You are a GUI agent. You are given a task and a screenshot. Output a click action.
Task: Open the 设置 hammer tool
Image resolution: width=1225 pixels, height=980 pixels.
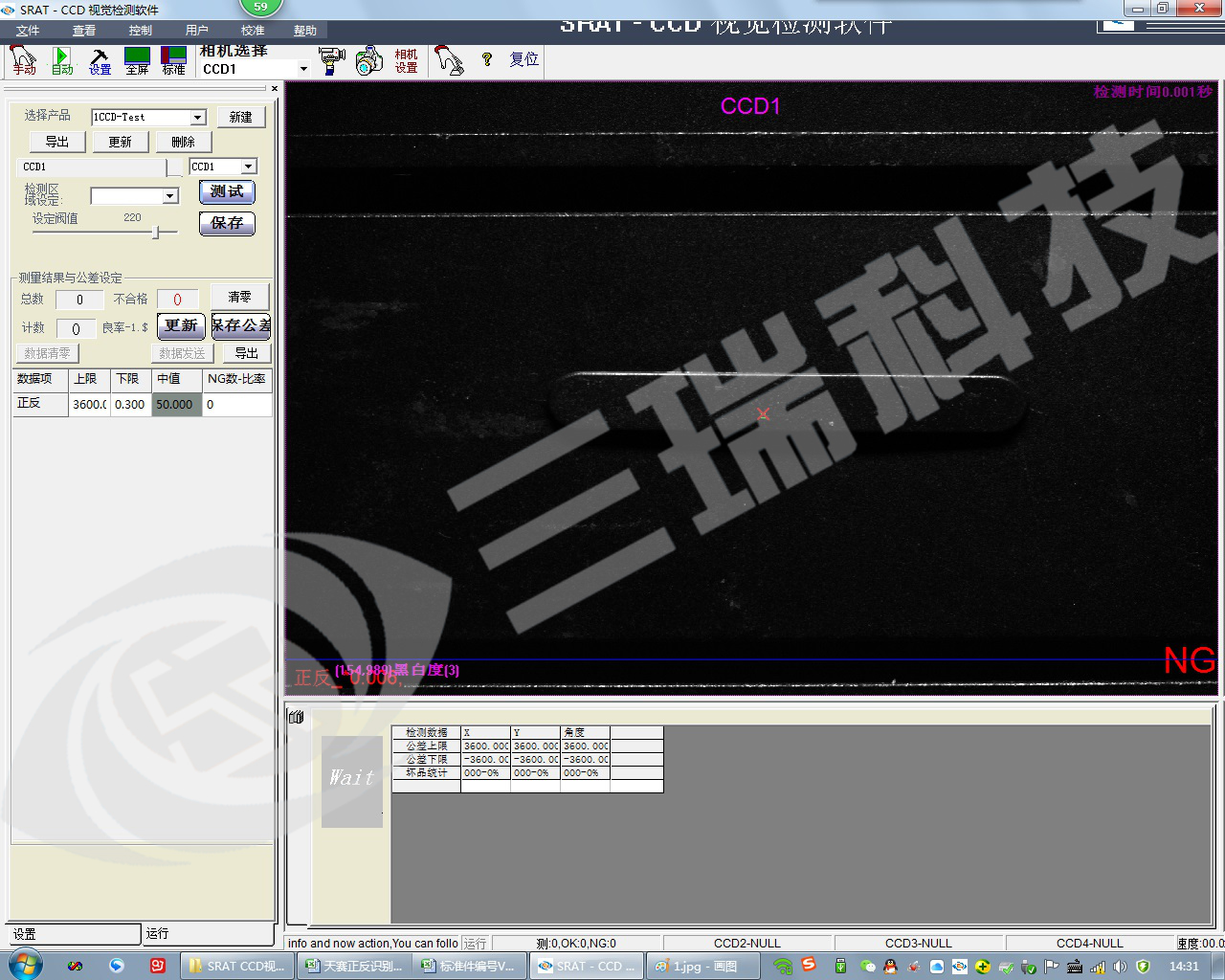click(100, 60)
